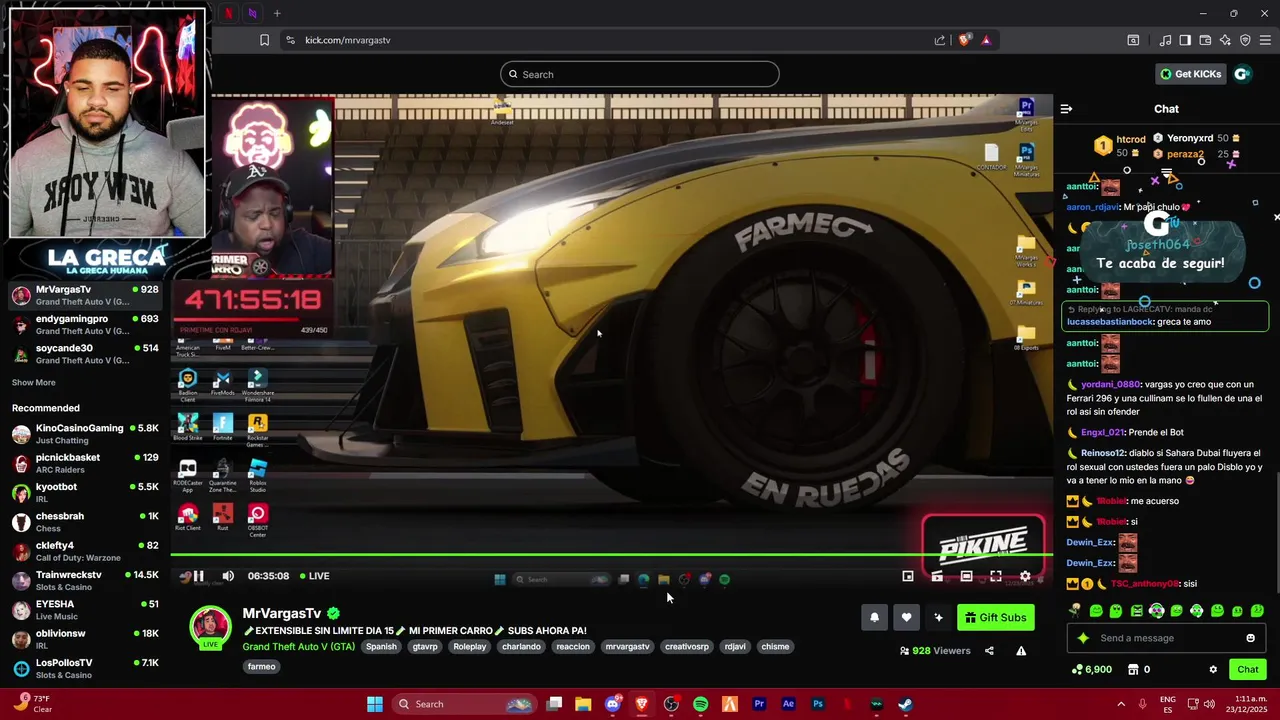Open the Grand Theft Auto V category link

click(x=298, y=647)
